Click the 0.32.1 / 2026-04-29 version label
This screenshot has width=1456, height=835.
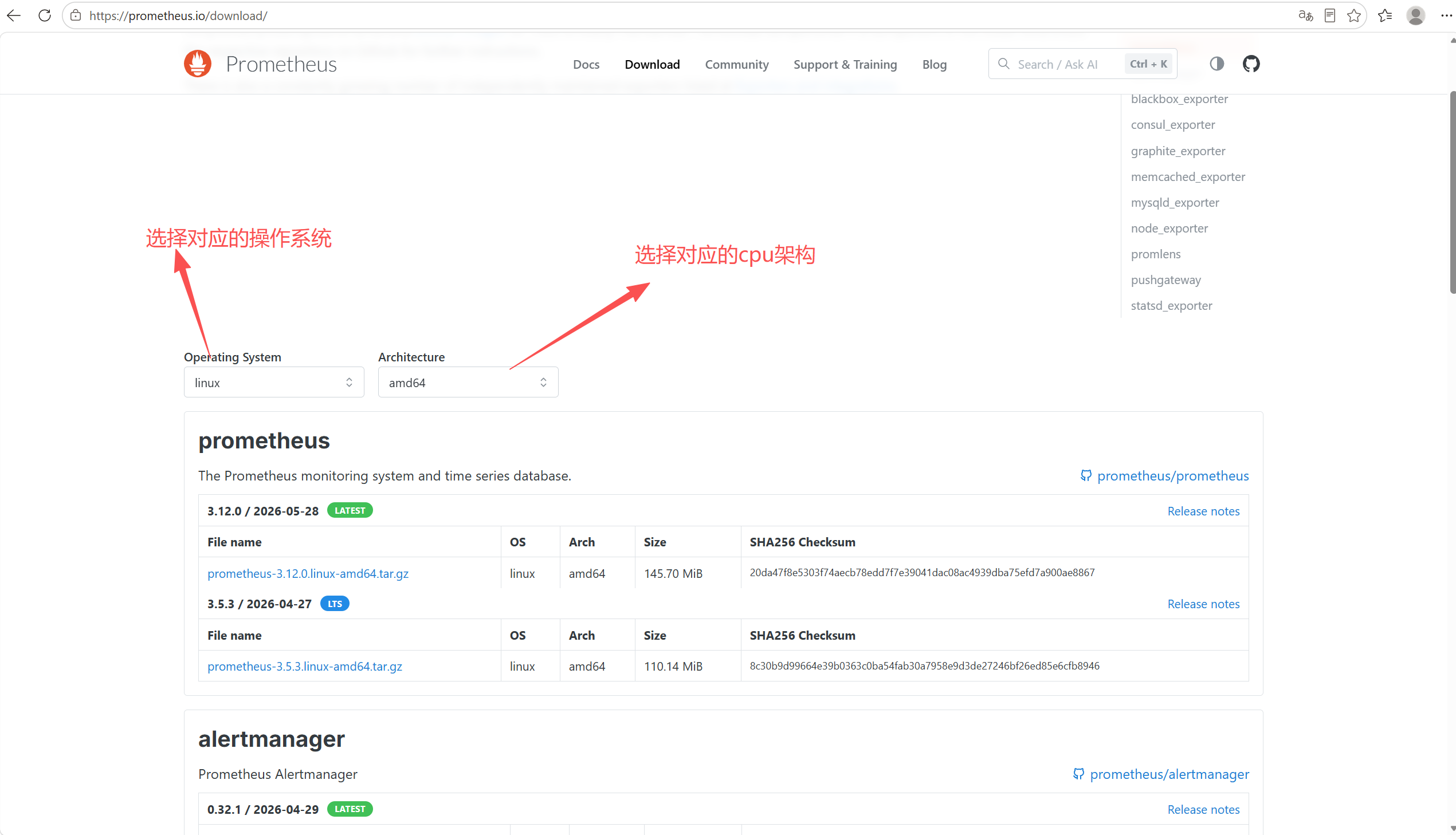point(263,810)
